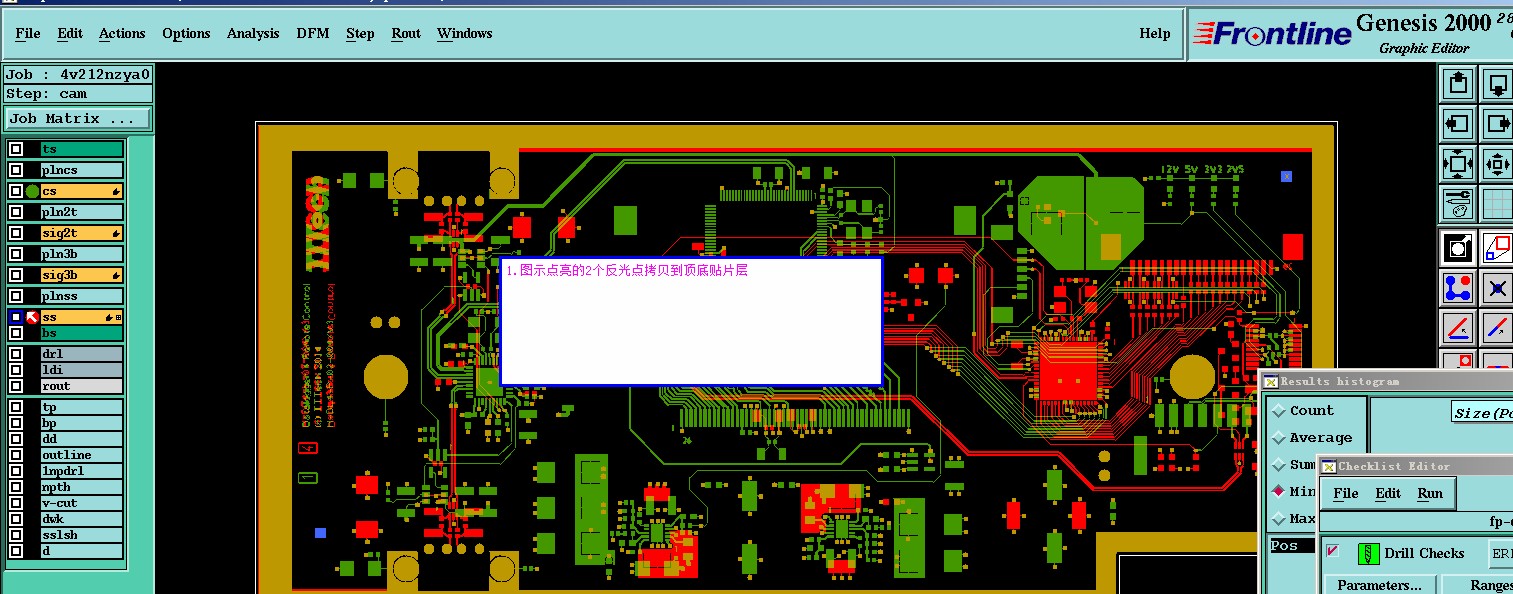Toggle the sig2t layer display box
Viewport: 1513px width, 594px height.
(x=16, y=233)
